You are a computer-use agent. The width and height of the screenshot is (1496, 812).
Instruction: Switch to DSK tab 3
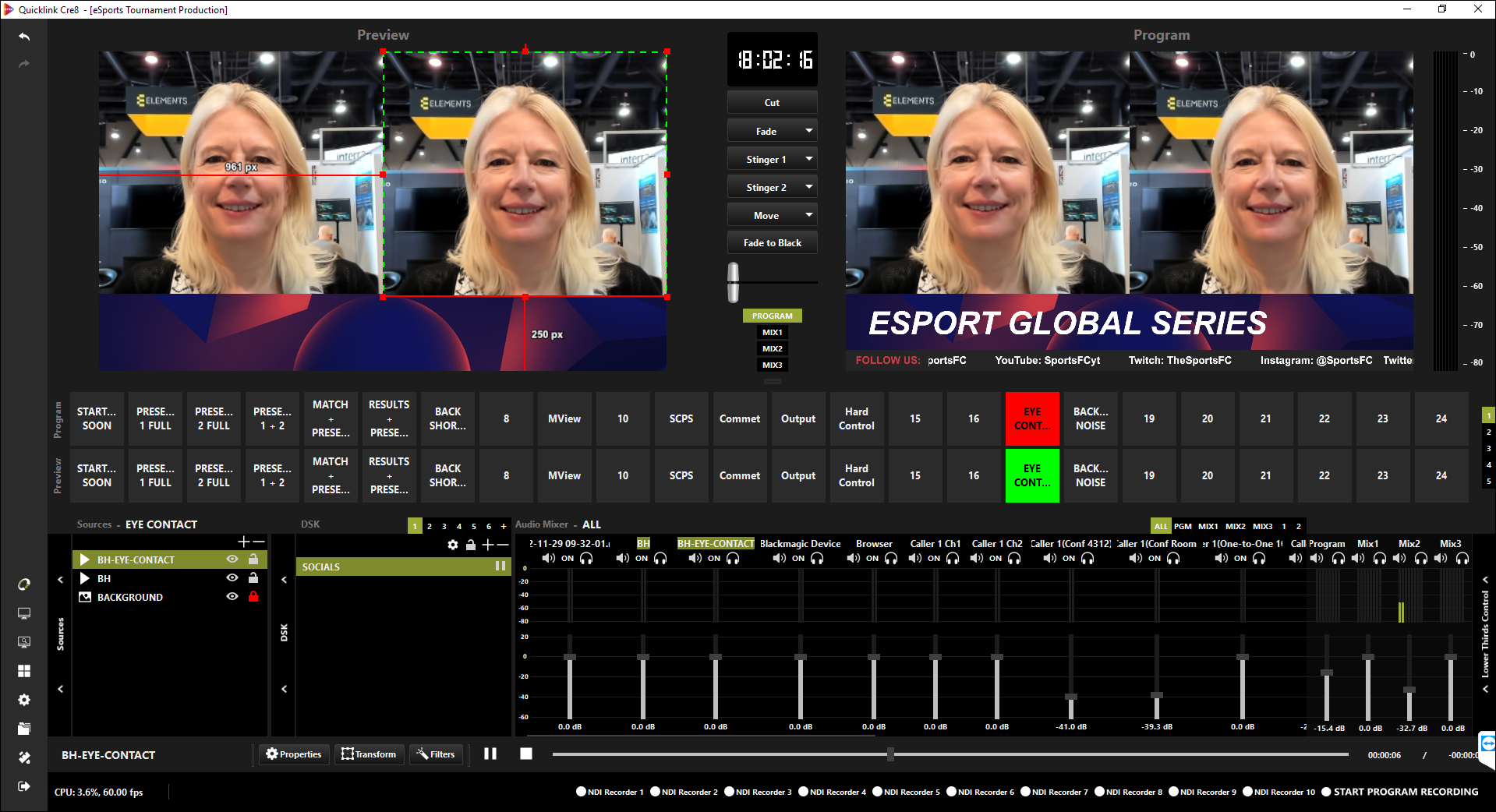(x=444, y=526)
